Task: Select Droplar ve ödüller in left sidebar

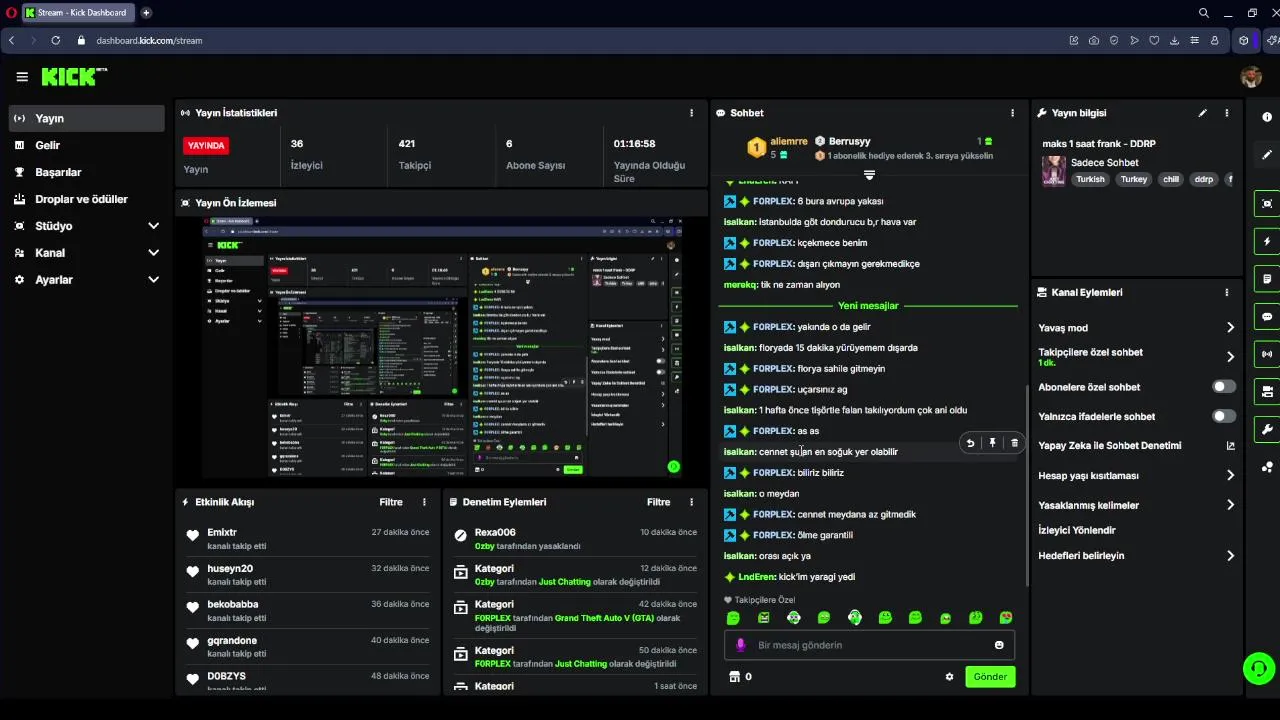Action: 87,199
